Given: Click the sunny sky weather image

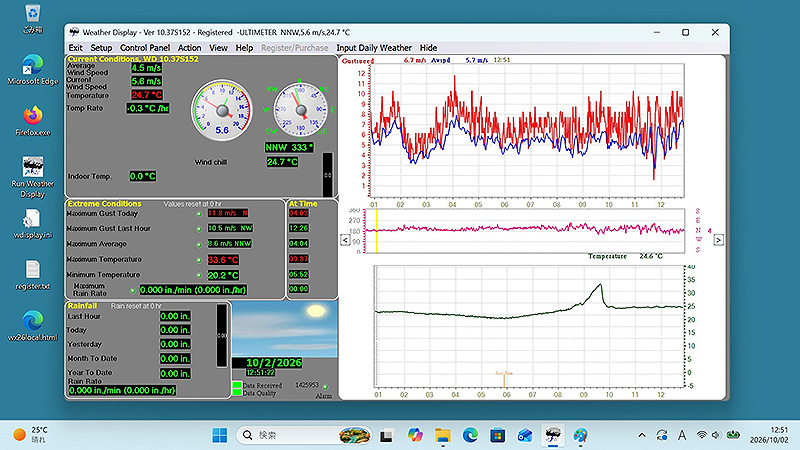Looking at the screenshot, I should pos(285,329).
